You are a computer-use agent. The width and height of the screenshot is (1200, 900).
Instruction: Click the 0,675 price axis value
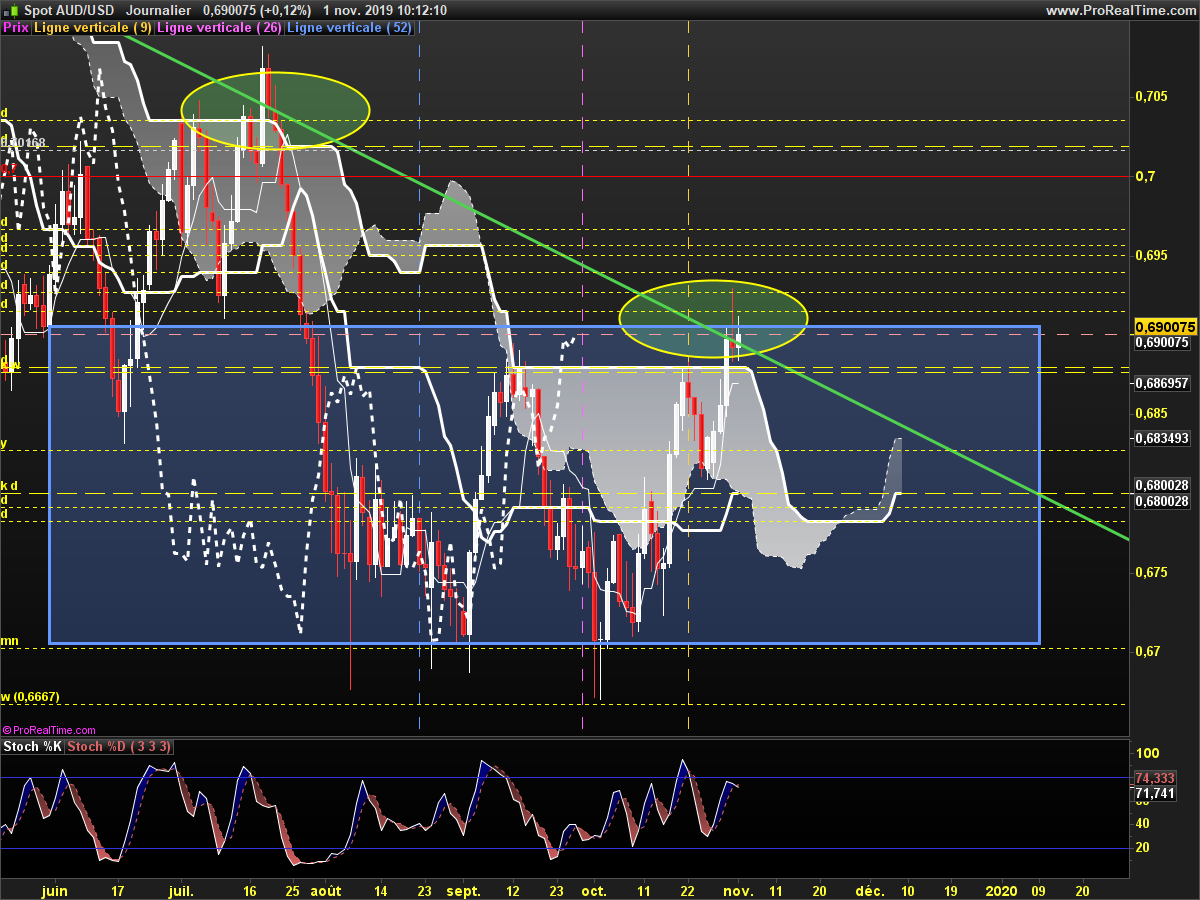(x=1151, y=572)
